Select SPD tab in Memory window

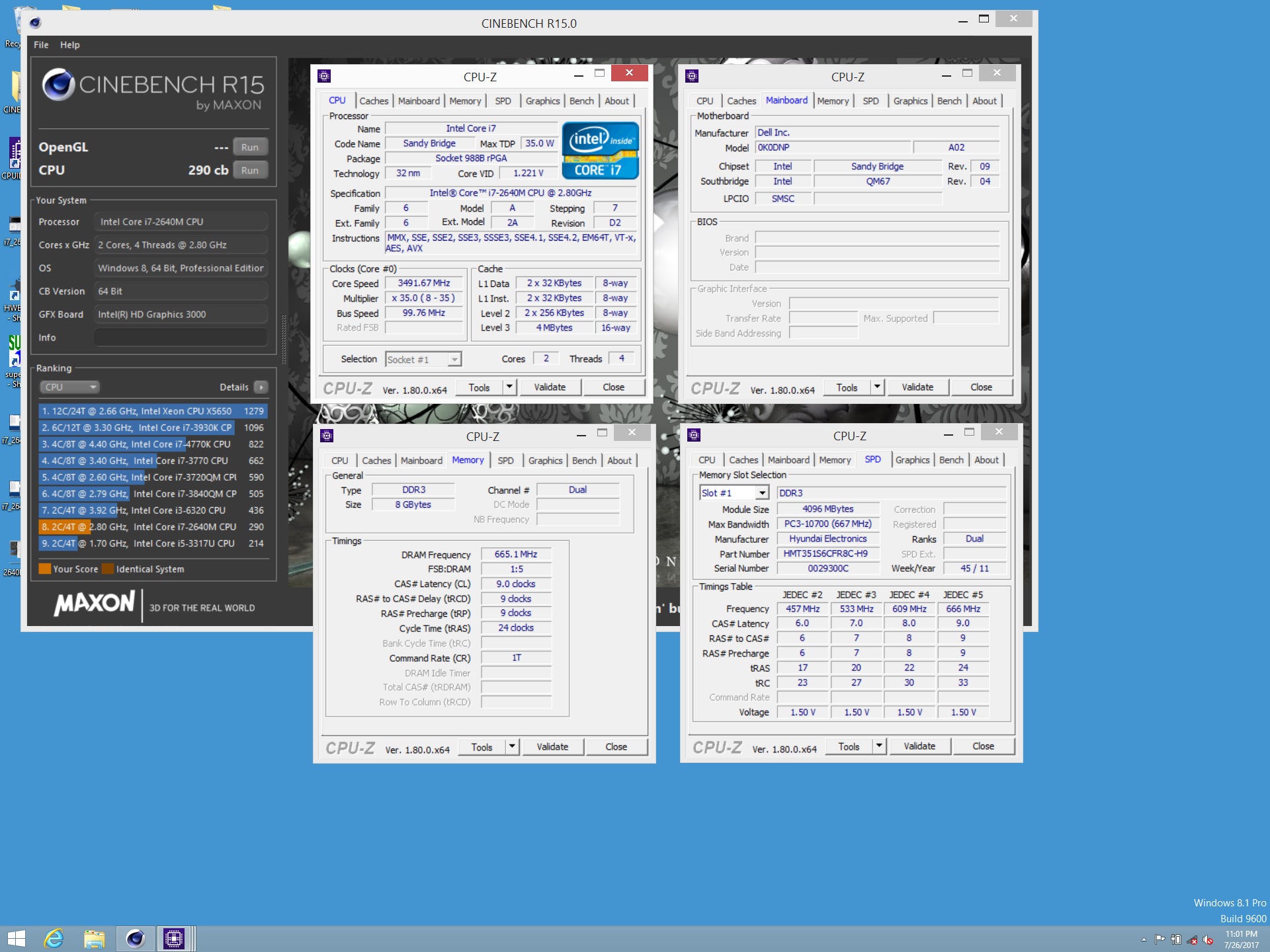[505, 460]
